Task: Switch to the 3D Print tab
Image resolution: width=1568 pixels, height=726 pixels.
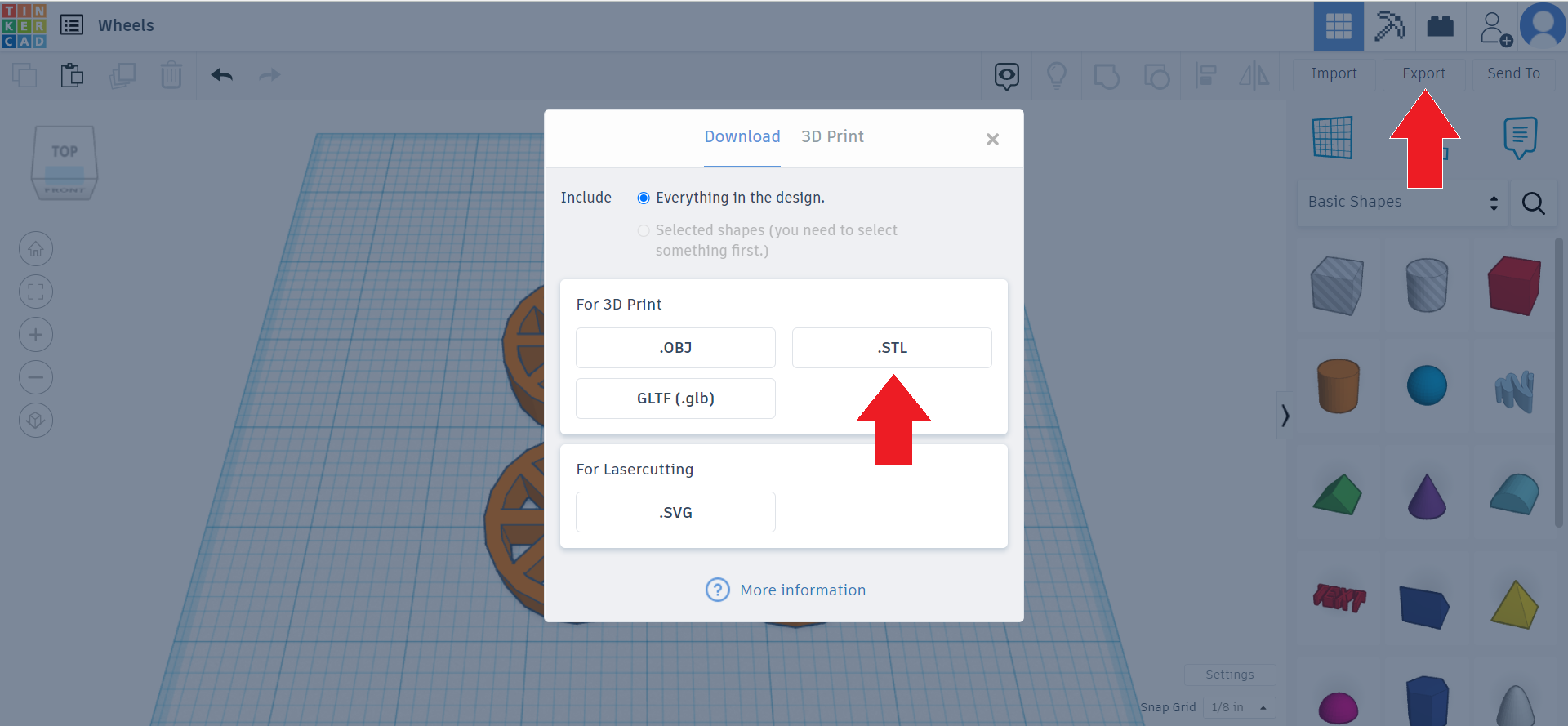Action: pyautogui.click(x=832, y=137)
